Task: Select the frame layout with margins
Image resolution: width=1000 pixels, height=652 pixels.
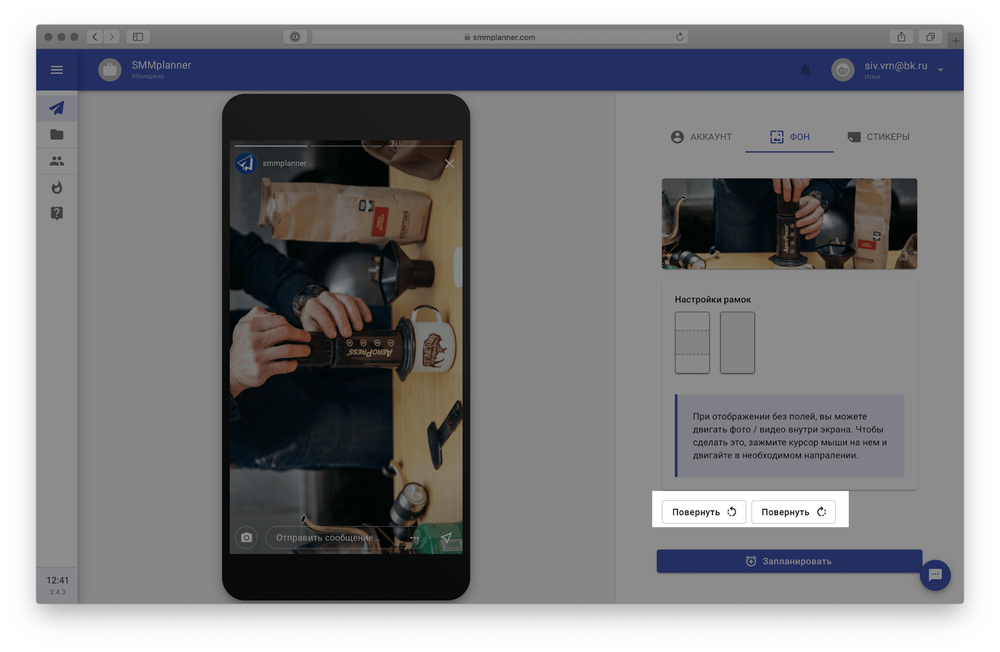Action: 692,343
